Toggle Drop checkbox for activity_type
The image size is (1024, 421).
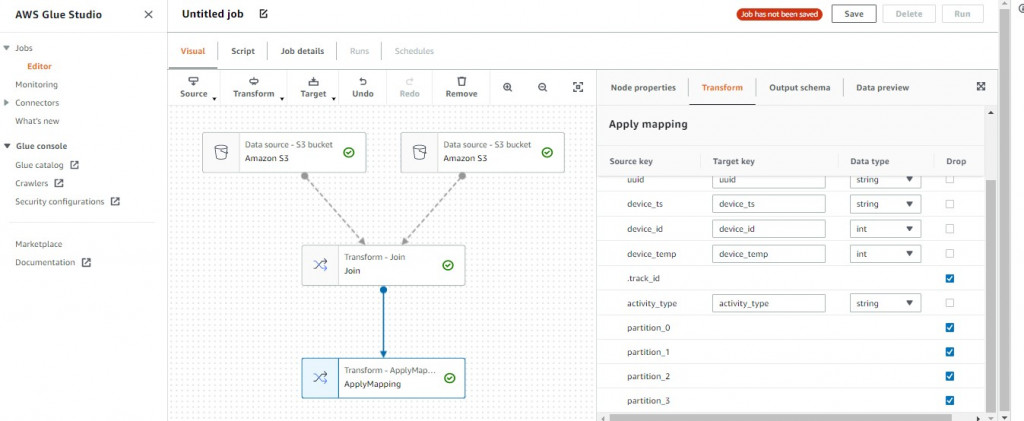(950, 303)
